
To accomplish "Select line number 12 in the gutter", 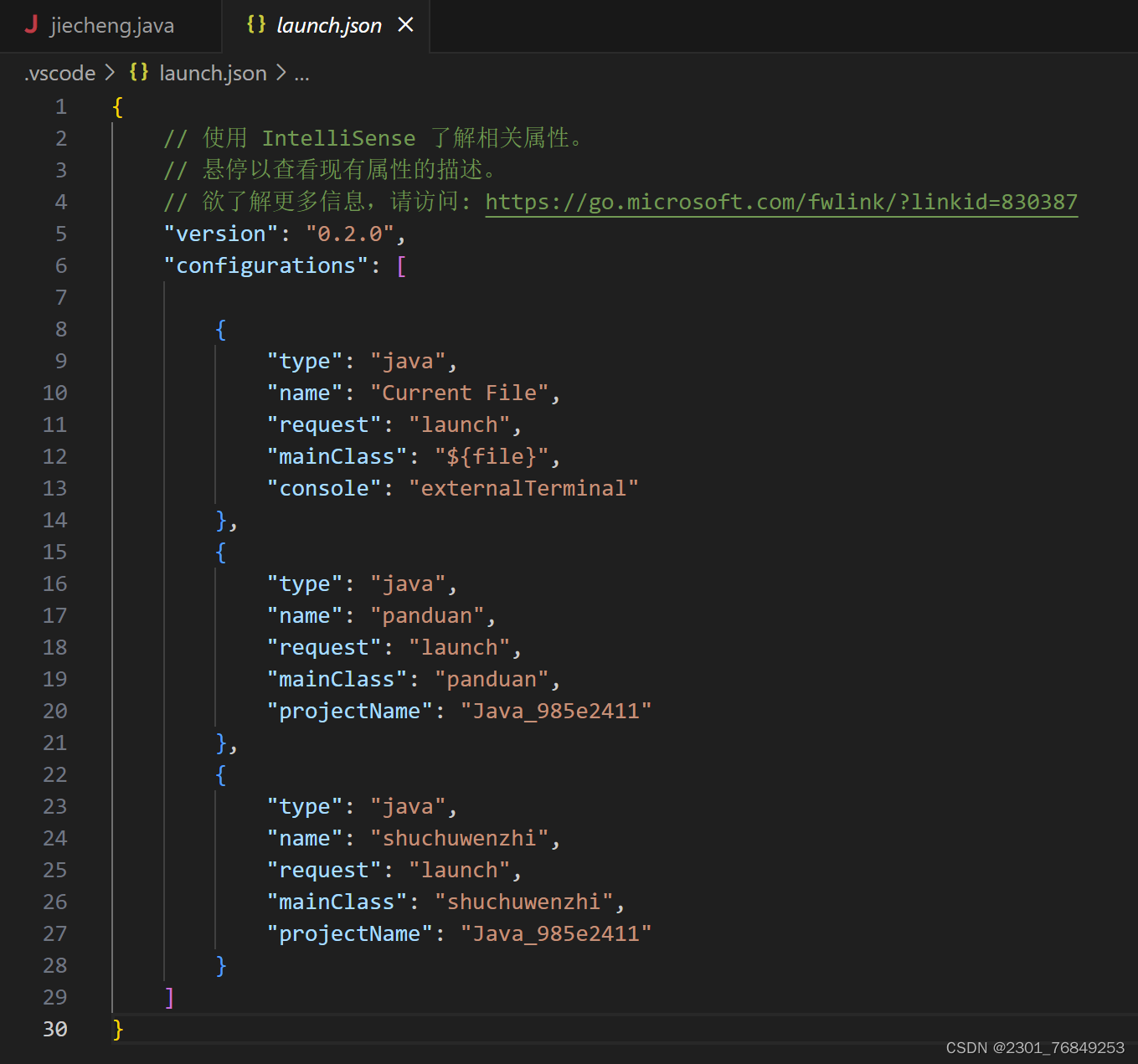I will [x=54, y=455].
